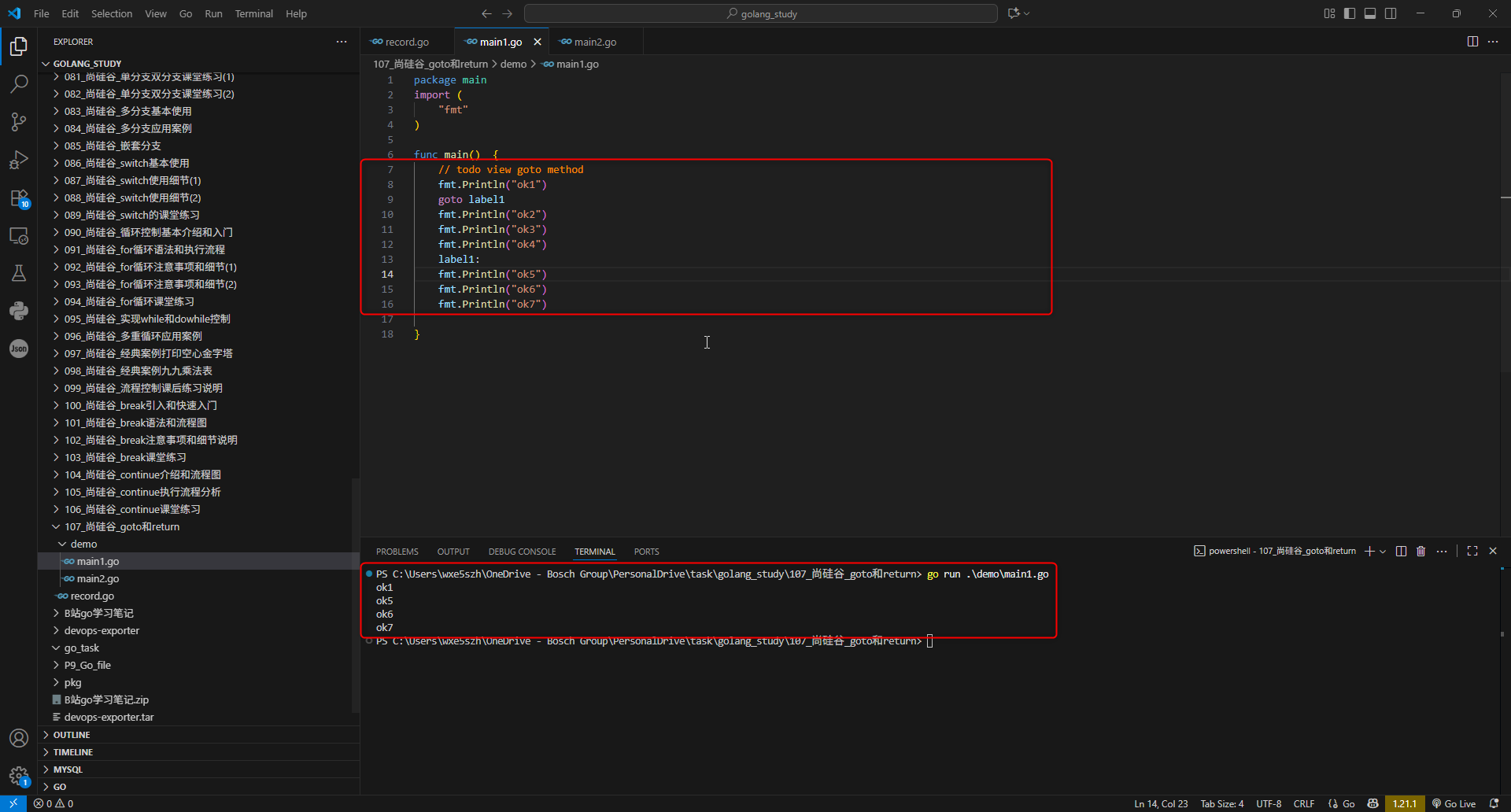Toggle the bottom panel visibility

pyautogui.click(x=1370, y=13)
